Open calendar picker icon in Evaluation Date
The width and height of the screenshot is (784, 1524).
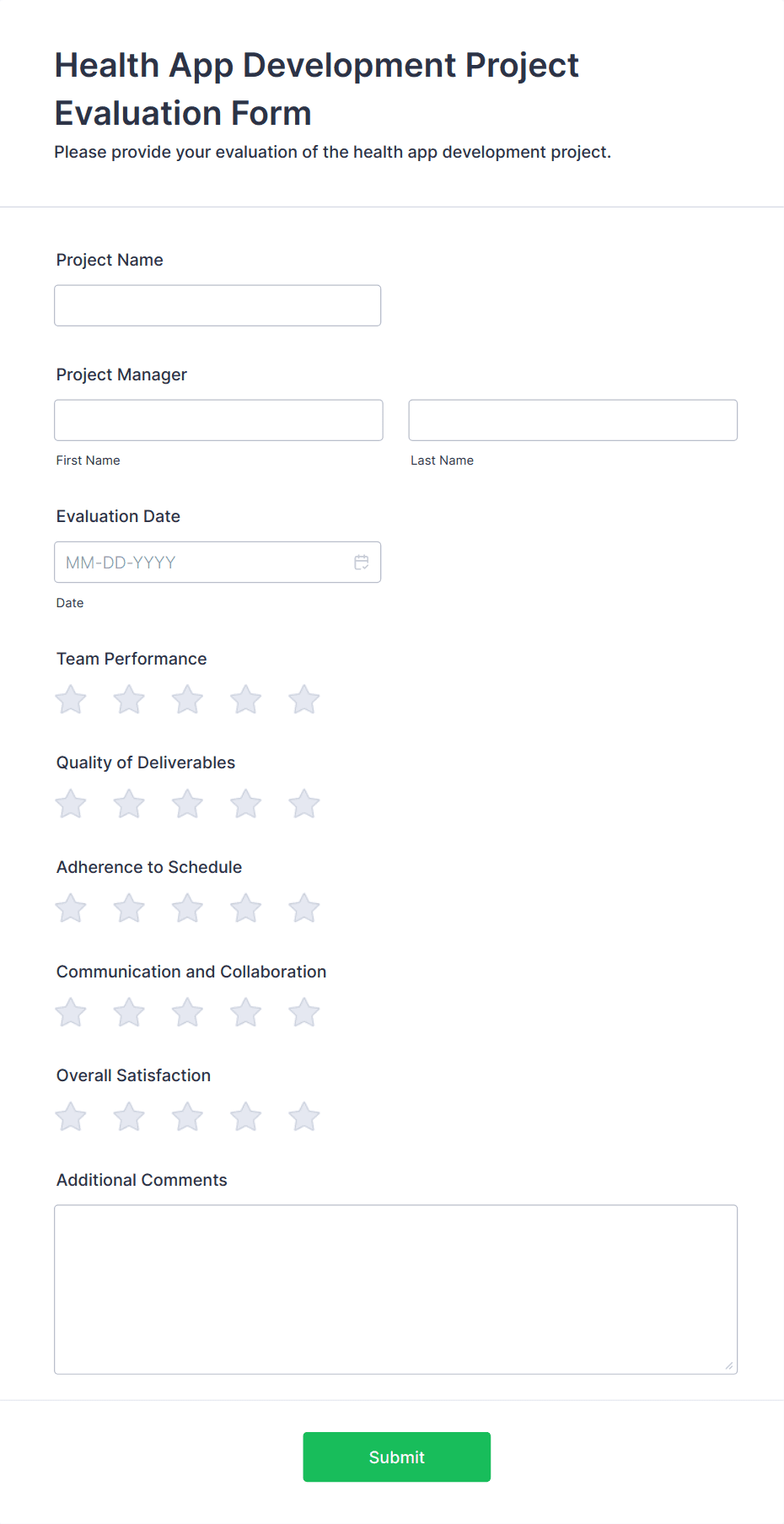(362, 563)
